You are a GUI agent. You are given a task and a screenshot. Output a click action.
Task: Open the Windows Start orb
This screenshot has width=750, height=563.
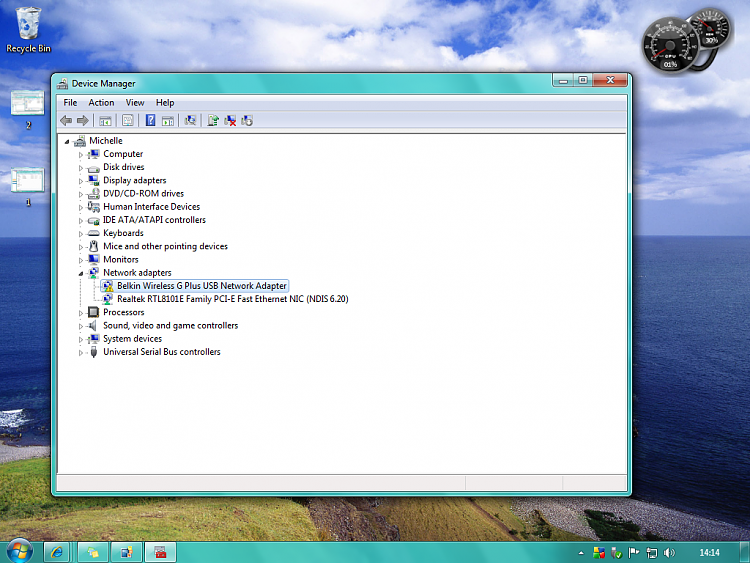click(20, 551)
